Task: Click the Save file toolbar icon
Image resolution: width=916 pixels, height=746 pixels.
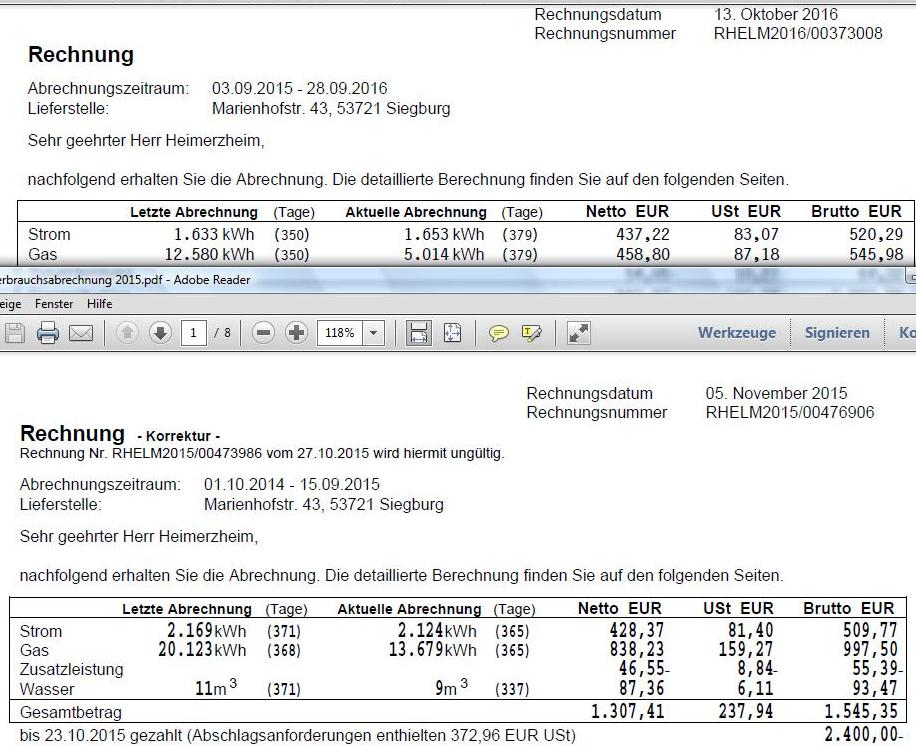Action: [14, 333]
